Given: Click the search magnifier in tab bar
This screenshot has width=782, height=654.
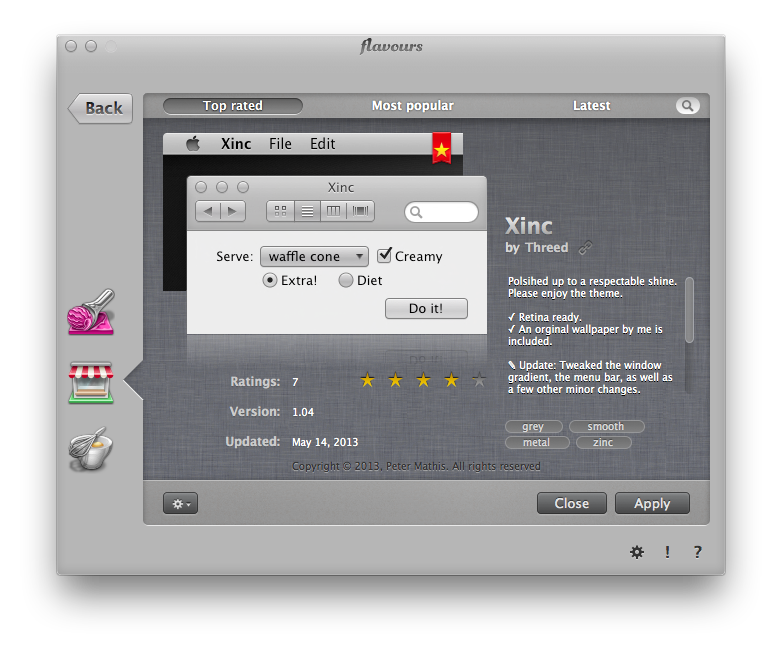Looking at the screenshot, I should coord(688,106).
